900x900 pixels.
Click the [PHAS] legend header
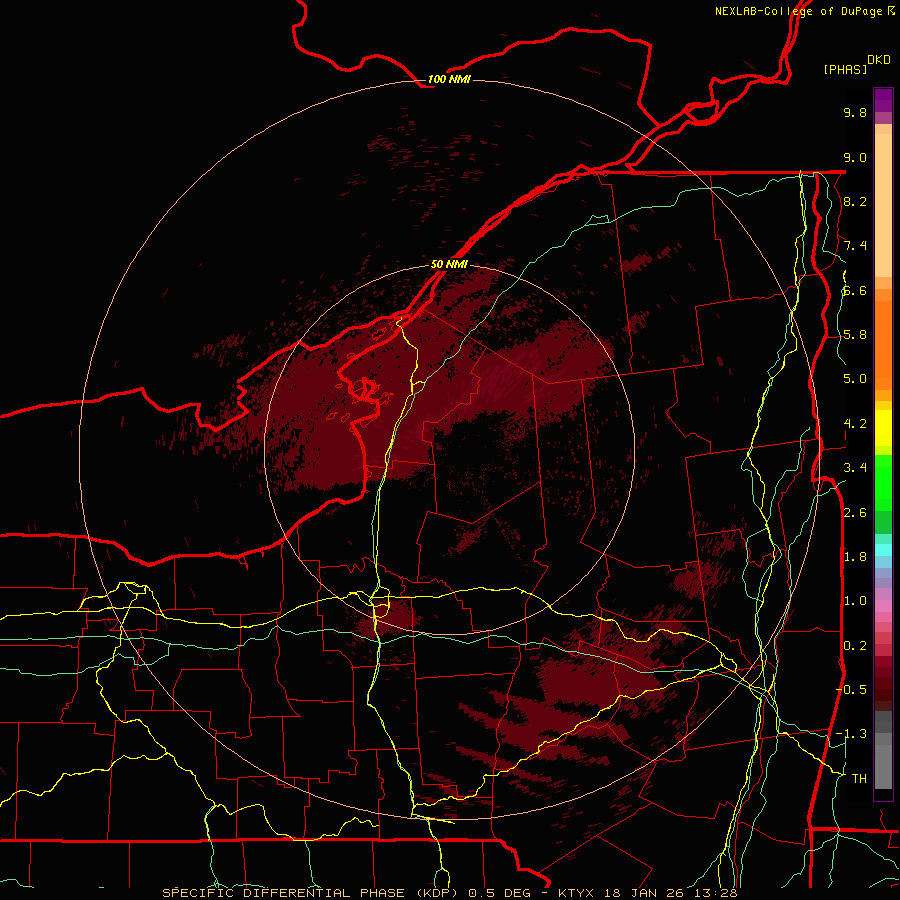click(845, 69)
